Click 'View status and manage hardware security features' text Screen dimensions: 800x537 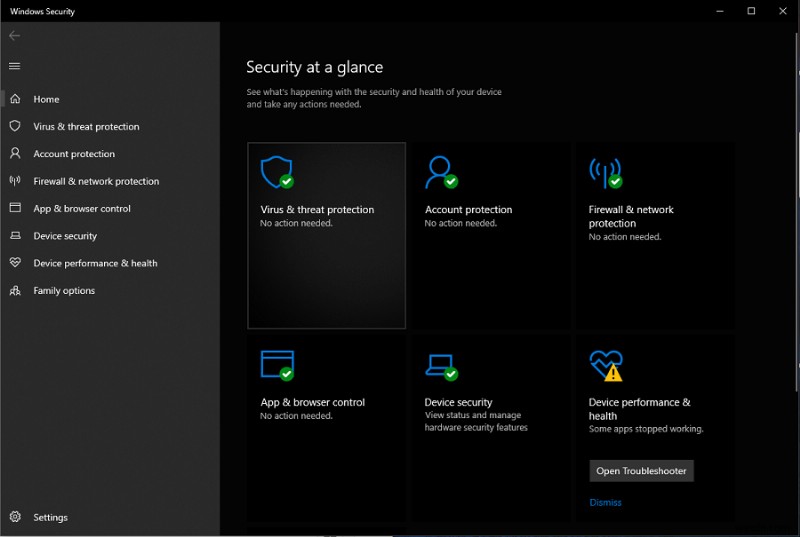(476, 421)
